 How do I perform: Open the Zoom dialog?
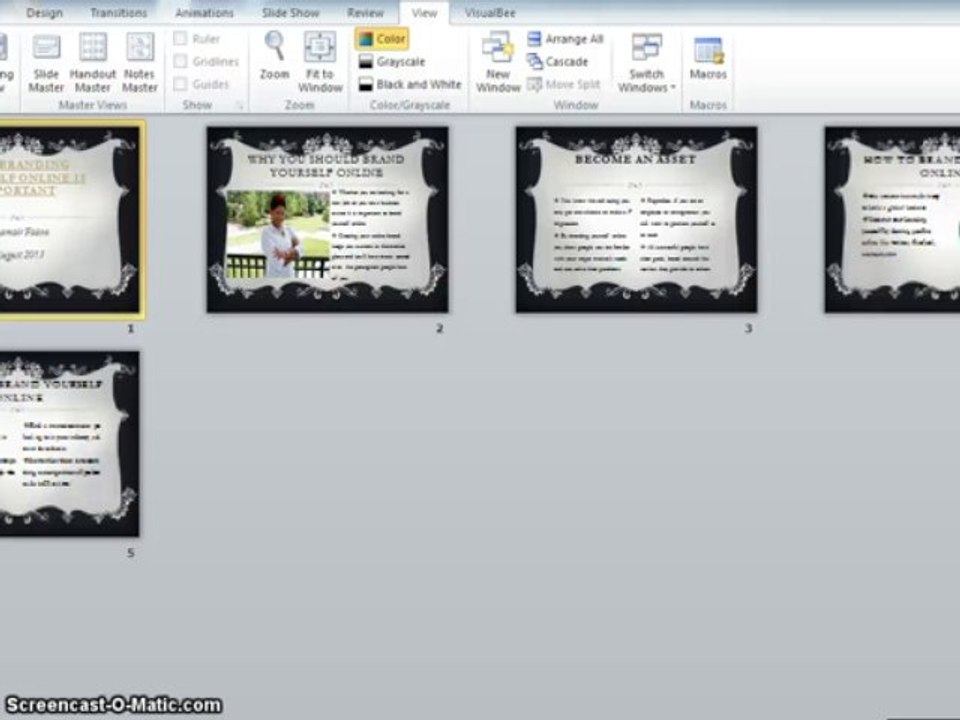[274, 56]
